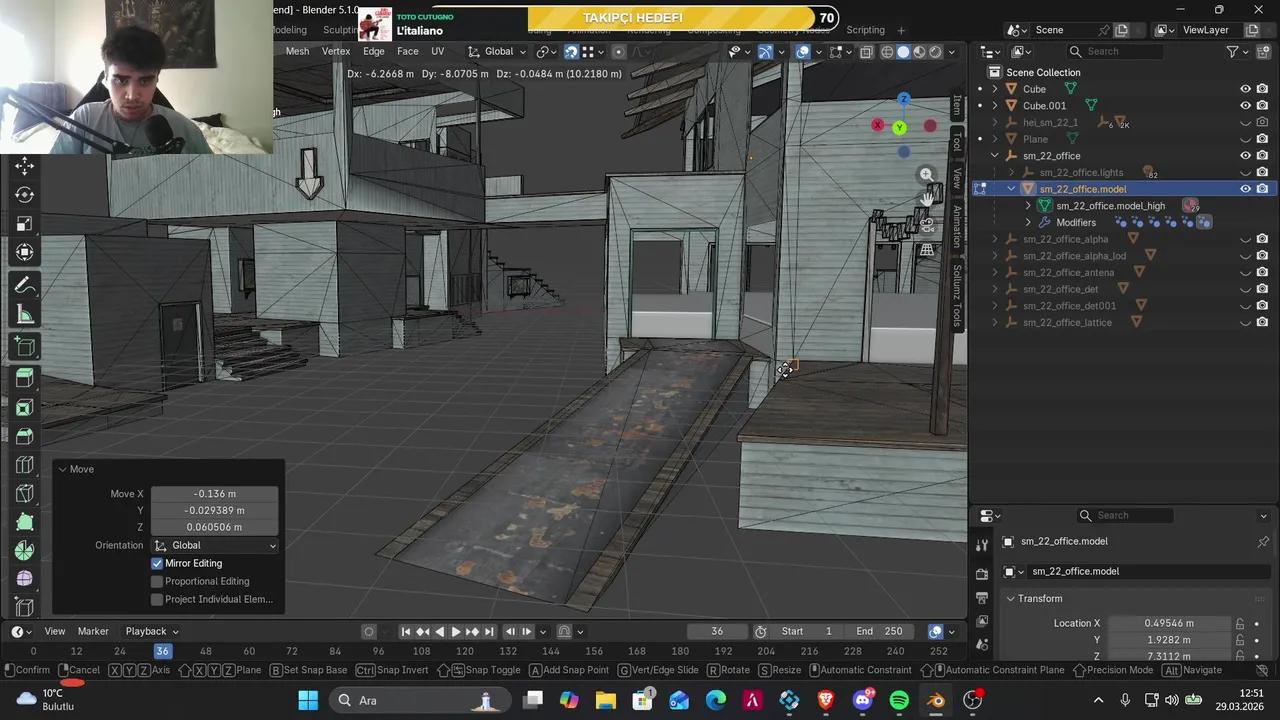Select the Smooth tool

pos(25,578)
